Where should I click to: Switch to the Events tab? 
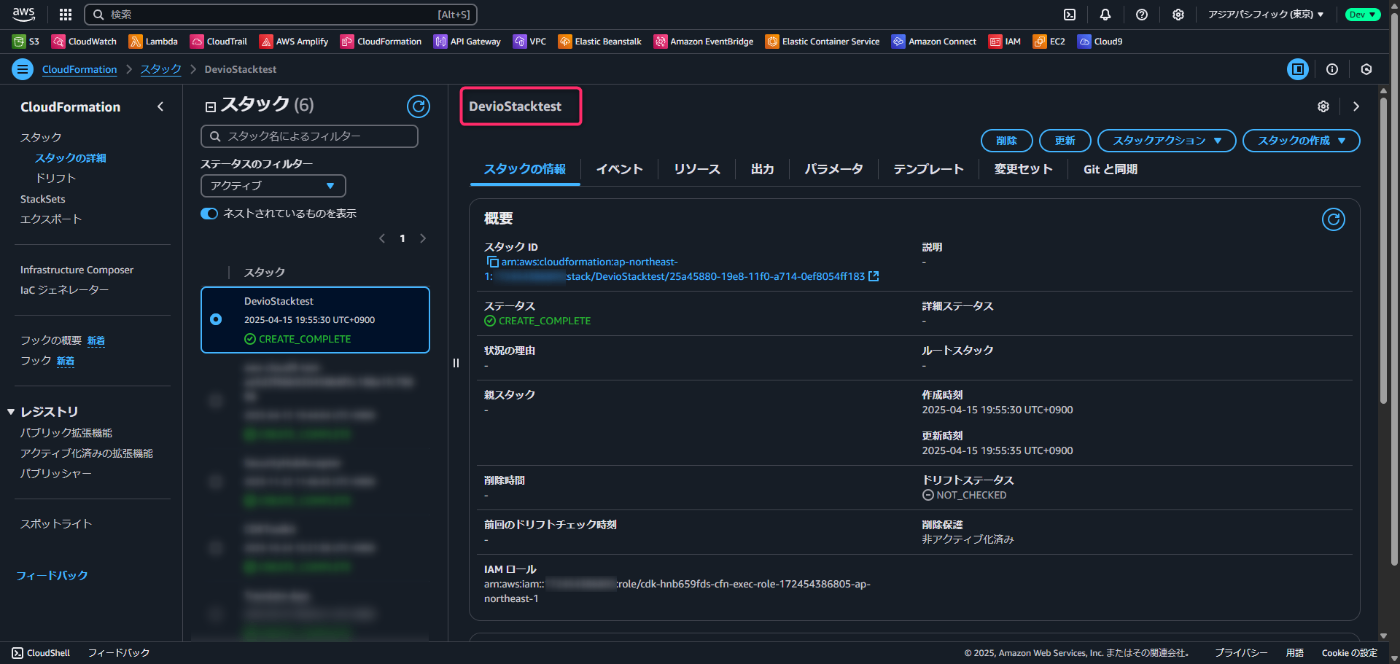[x=619, y=169]
